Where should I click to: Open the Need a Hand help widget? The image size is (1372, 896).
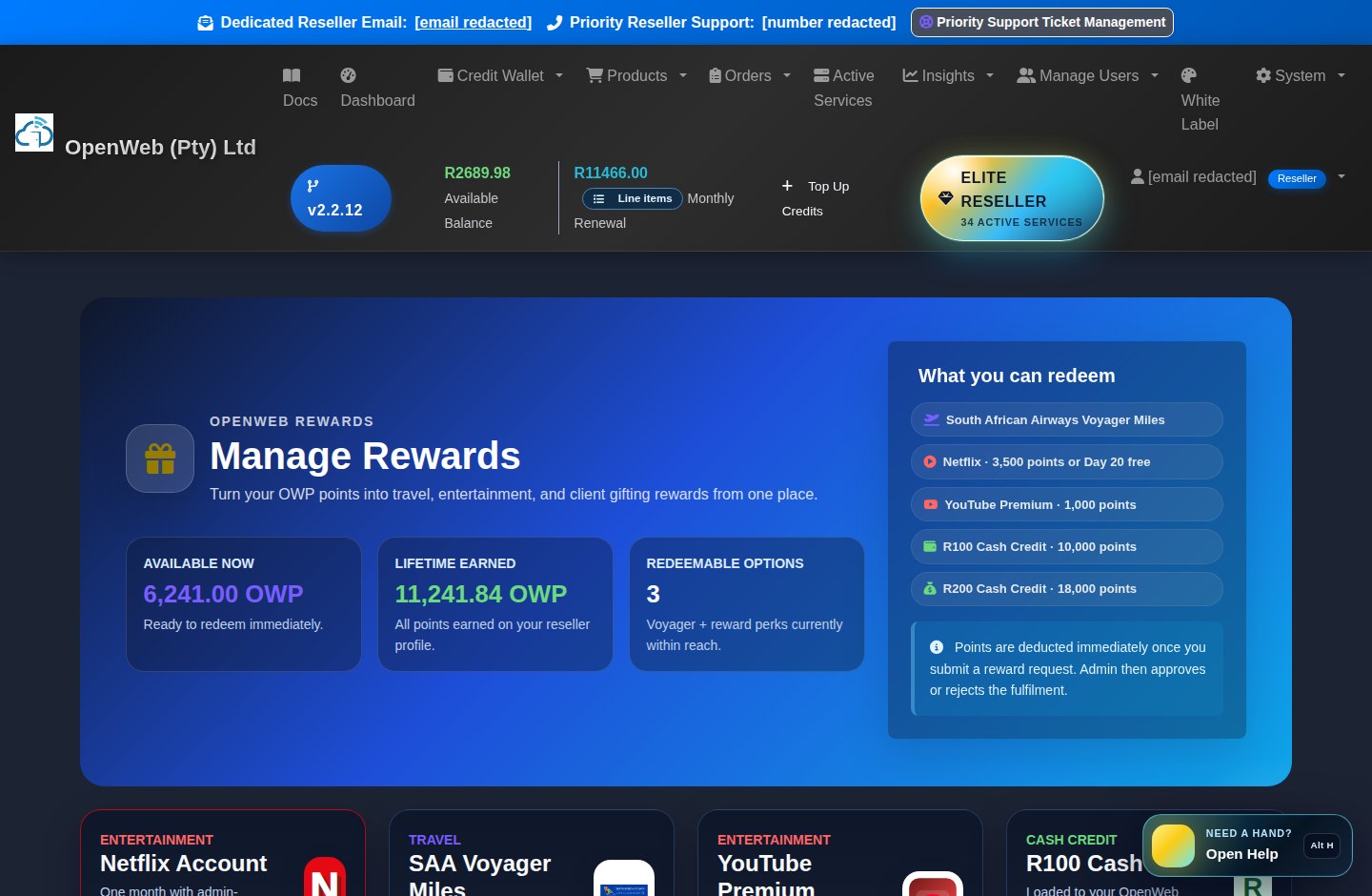pos(1247,845)
